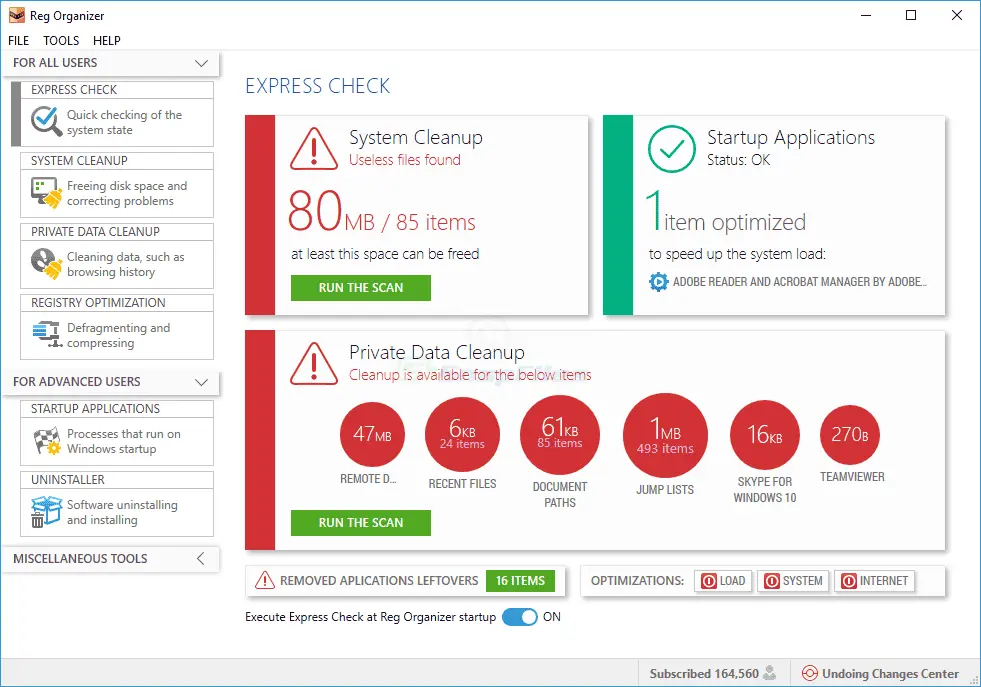Click the Startup Applications racing flag icon
The width and height of the screenshot is (981, 687).
click(47, 440)
